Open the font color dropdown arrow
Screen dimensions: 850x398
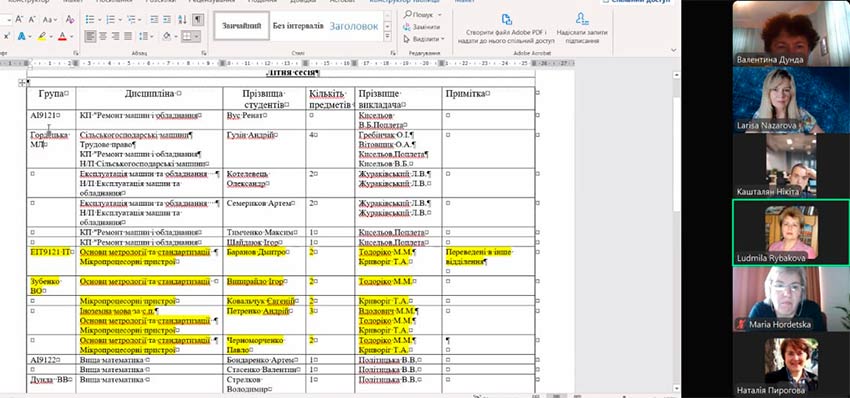(x=71, y=36)
